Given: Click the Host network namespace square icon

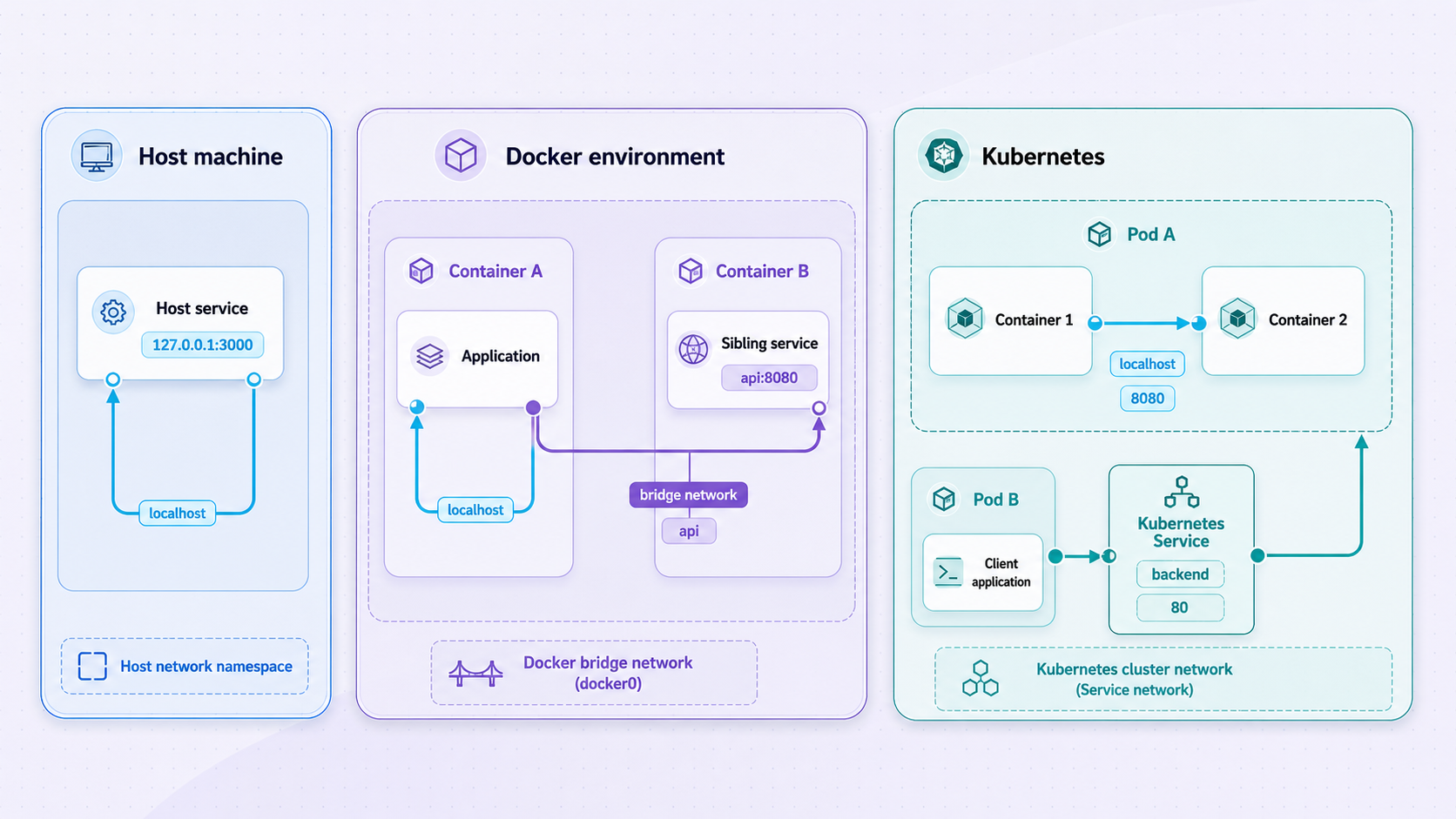Looking at the screenshot, I should [92, 666].
